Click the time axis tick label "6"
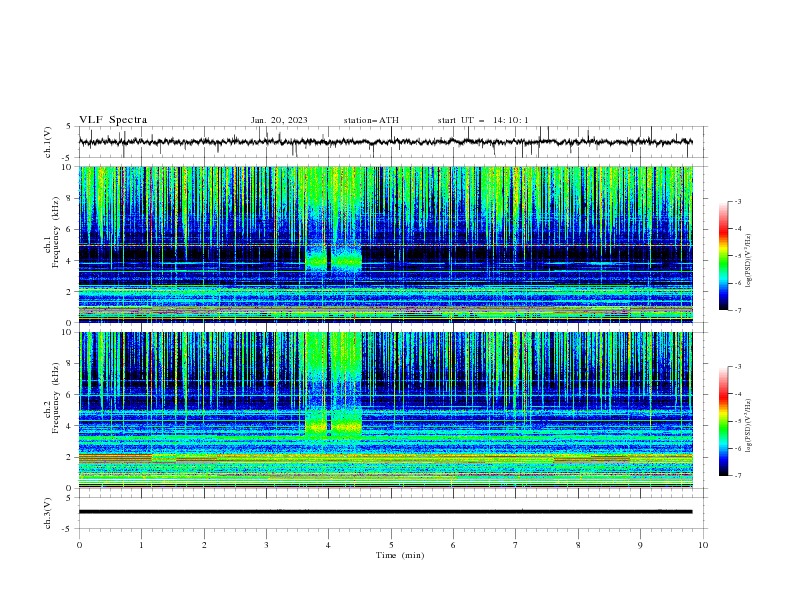792x612 pixels. pos(453,545)
